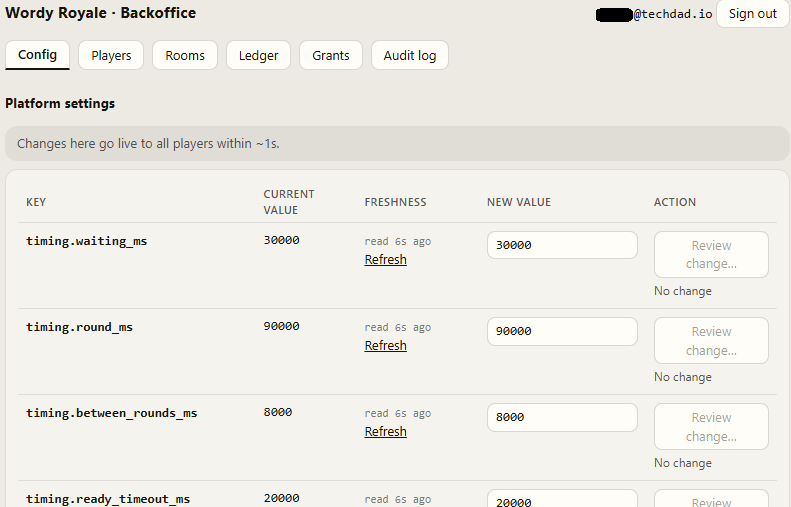791x507 pixels.
Task: Open the Rooms tab
Action: 185,55
